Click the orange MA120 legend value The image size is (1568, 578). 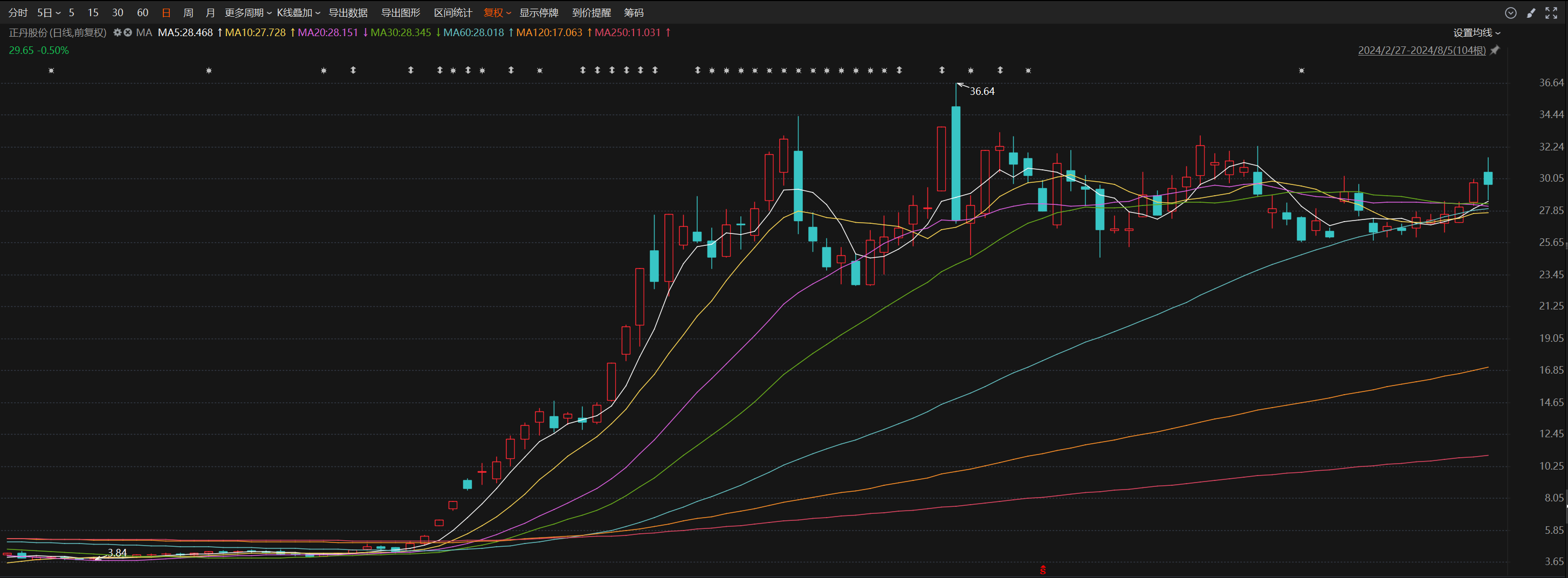(549, 33)
